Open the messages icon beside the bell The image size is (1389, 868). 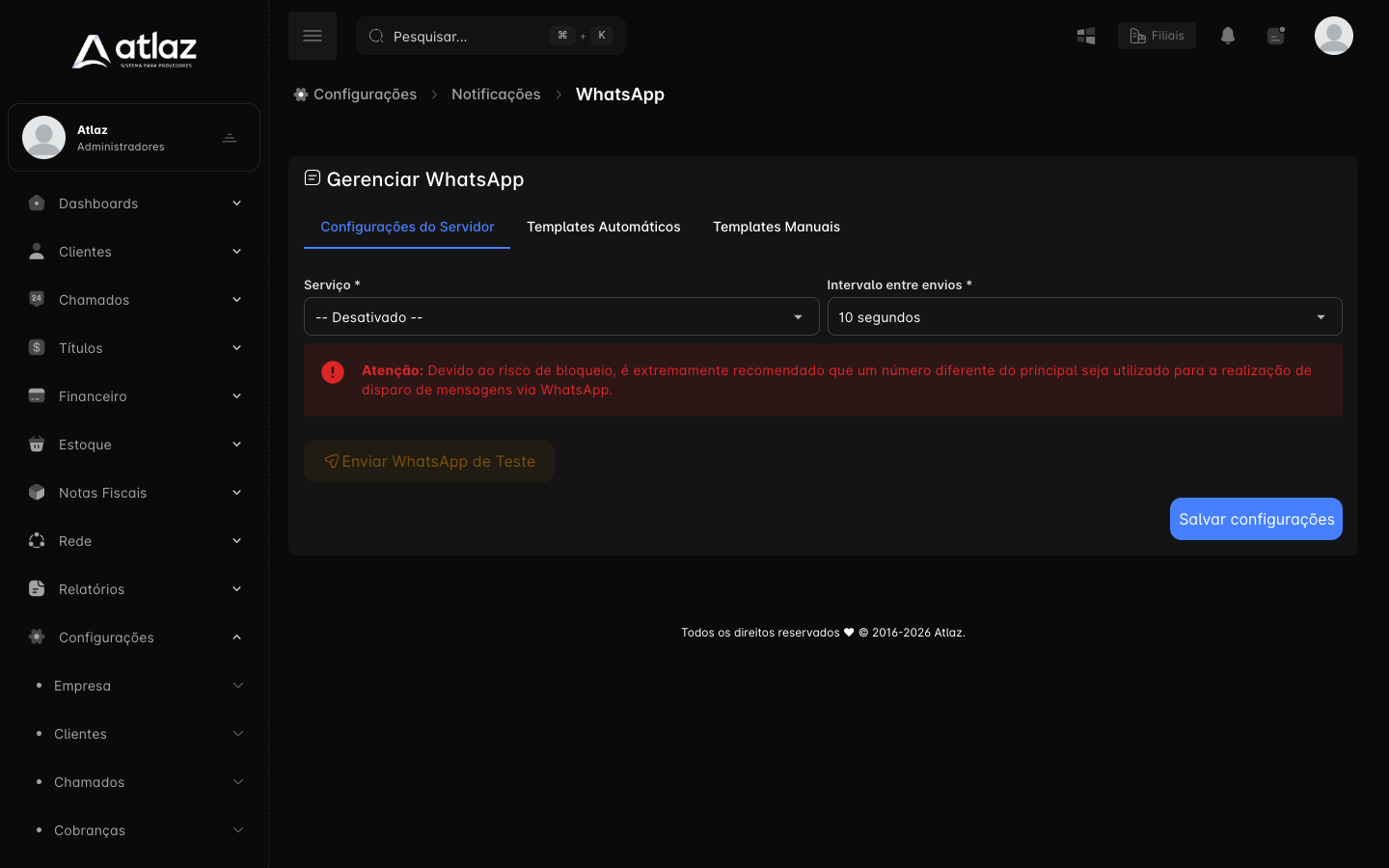[1276, 36]
